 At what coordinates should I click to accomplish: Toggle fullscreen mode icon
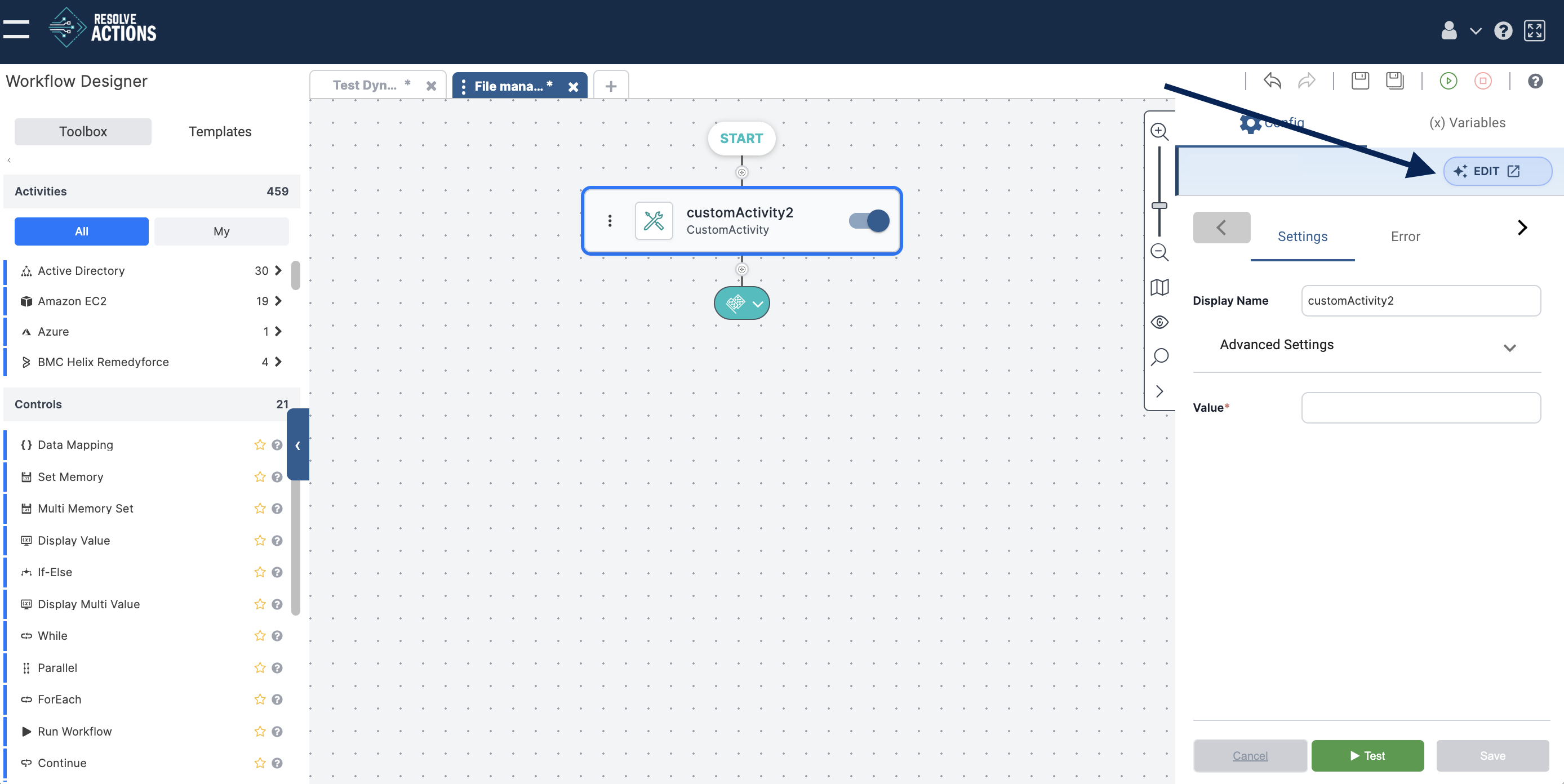coord(1534,30)
